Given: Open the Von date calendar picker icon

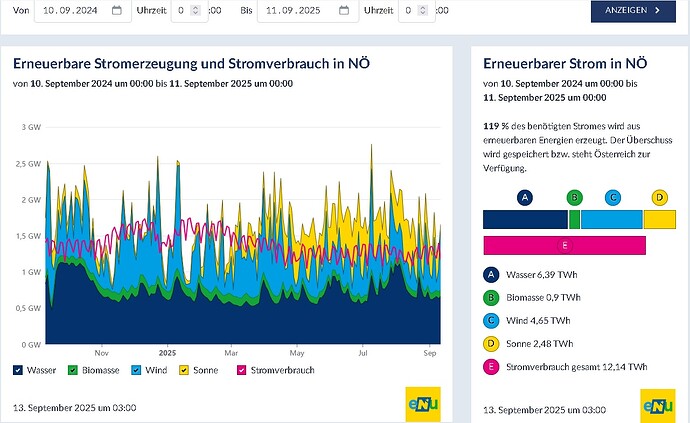Looking at the screenshot, I should 117,10.
